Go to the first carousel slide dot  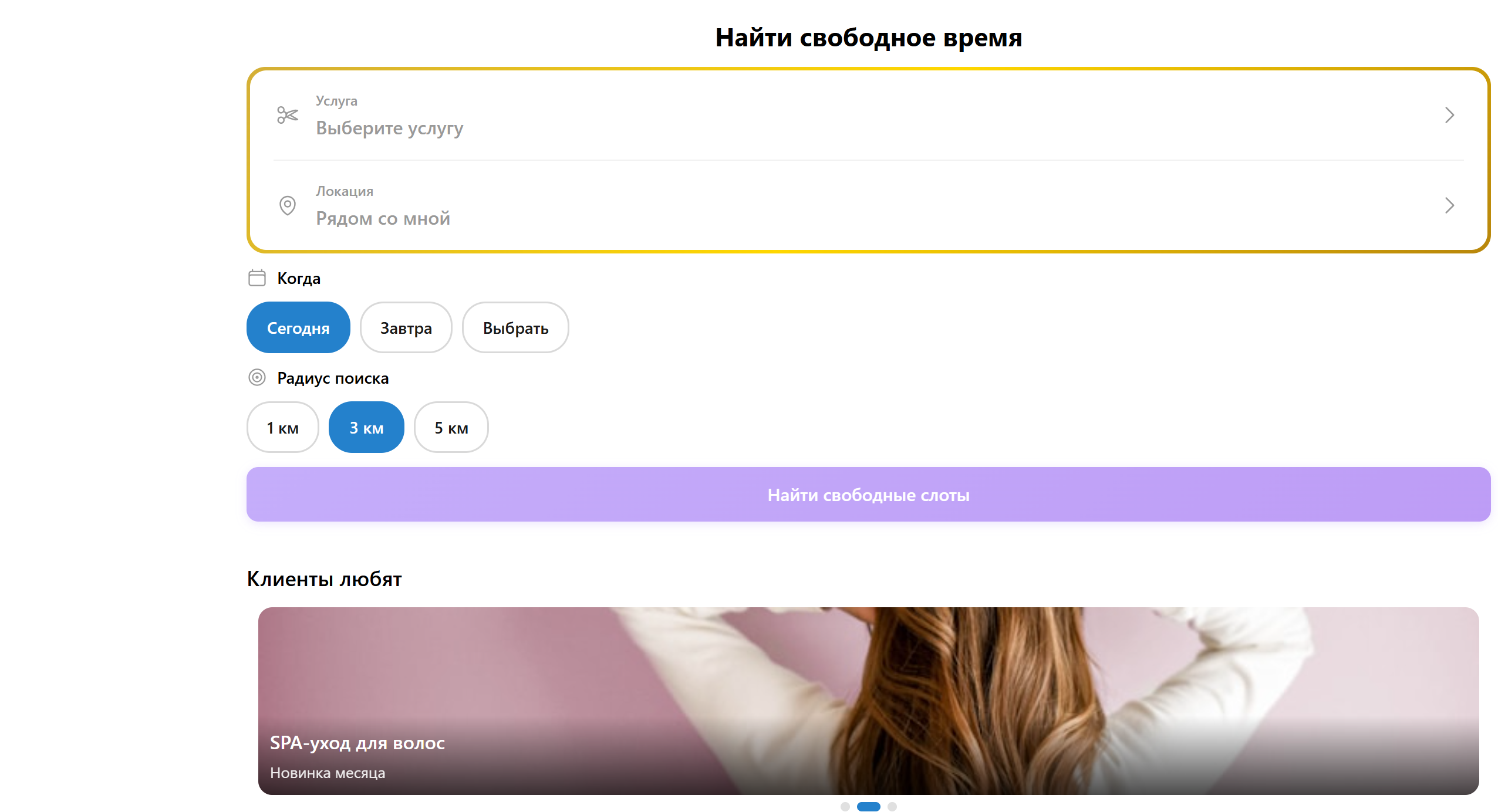point(845,807)
